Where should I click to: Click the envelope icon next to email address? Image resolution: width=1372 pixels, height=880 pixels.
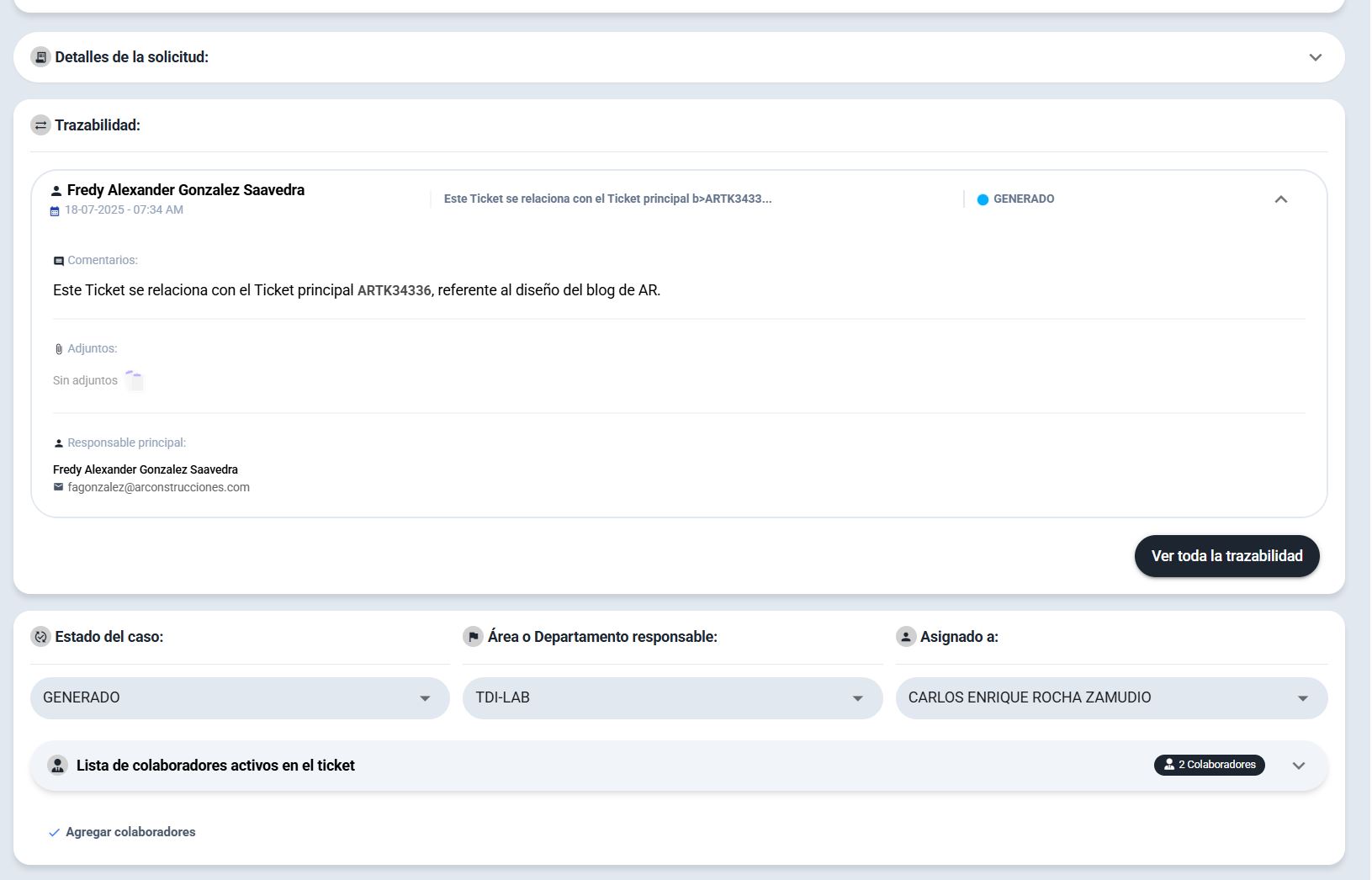(x=58, y=487)
